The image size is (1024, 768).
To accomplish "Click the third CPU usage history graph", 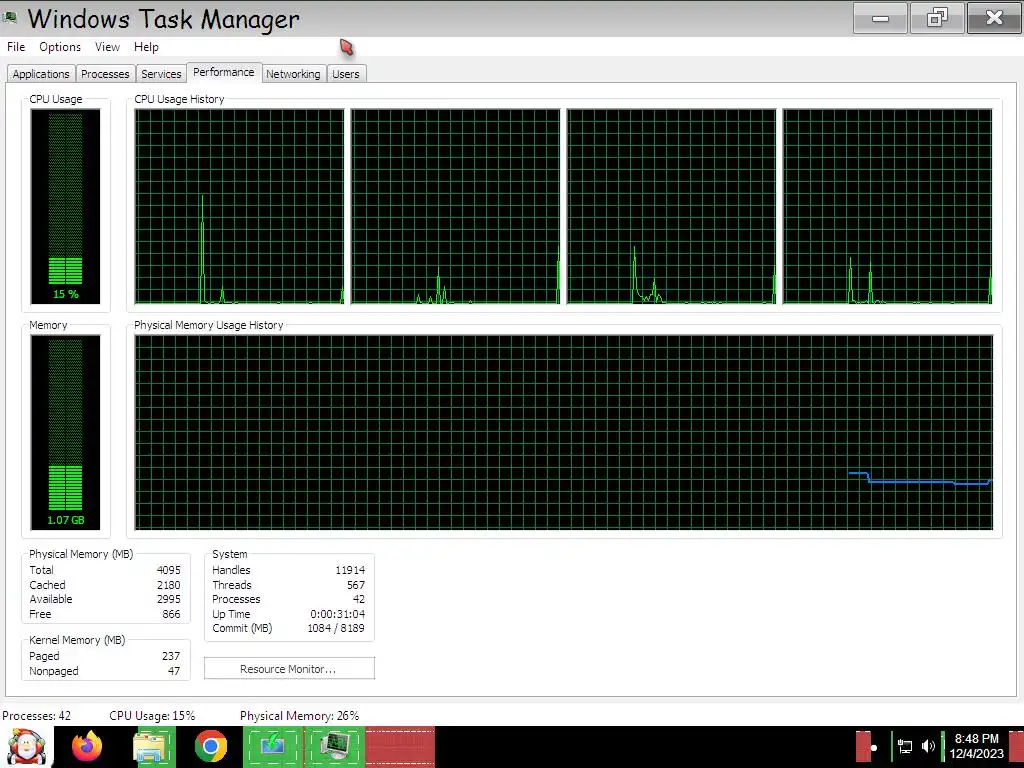I will click(671, 206).
